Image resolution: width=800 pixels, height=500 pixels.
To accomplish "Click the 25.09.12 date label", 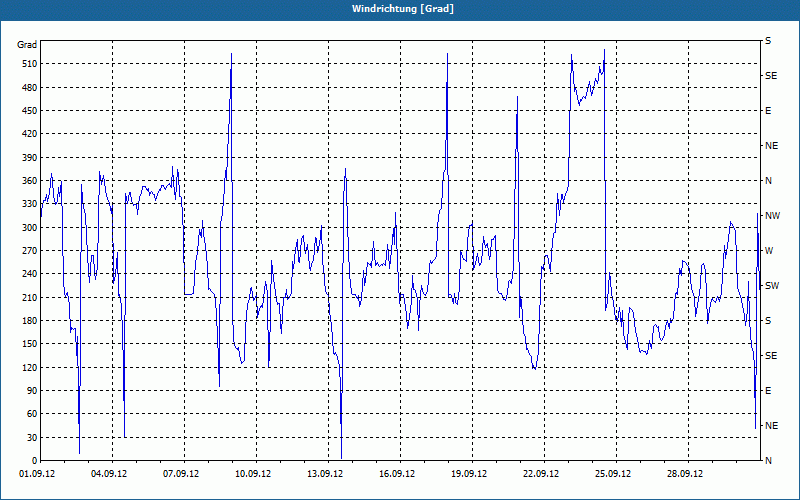I will pyautogui.click(x=613, y=474).
